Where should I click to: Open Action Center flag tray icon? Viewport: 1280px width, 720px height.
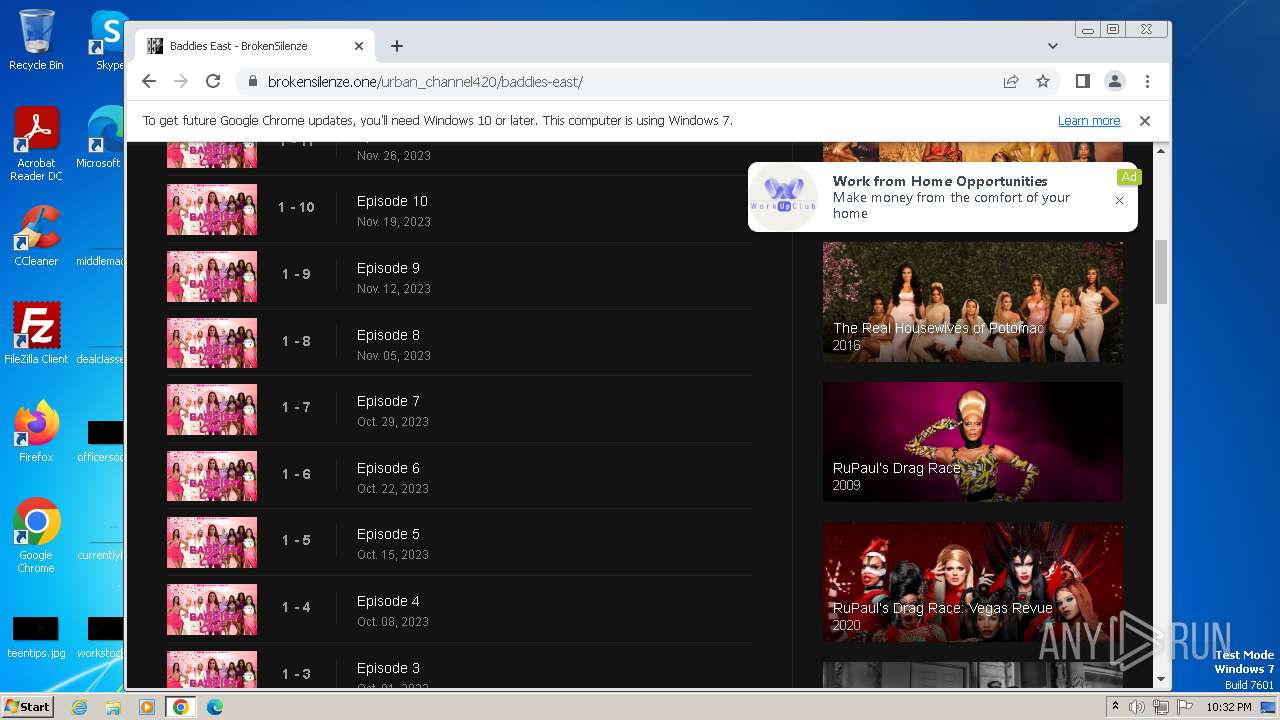coord(1184,707)
